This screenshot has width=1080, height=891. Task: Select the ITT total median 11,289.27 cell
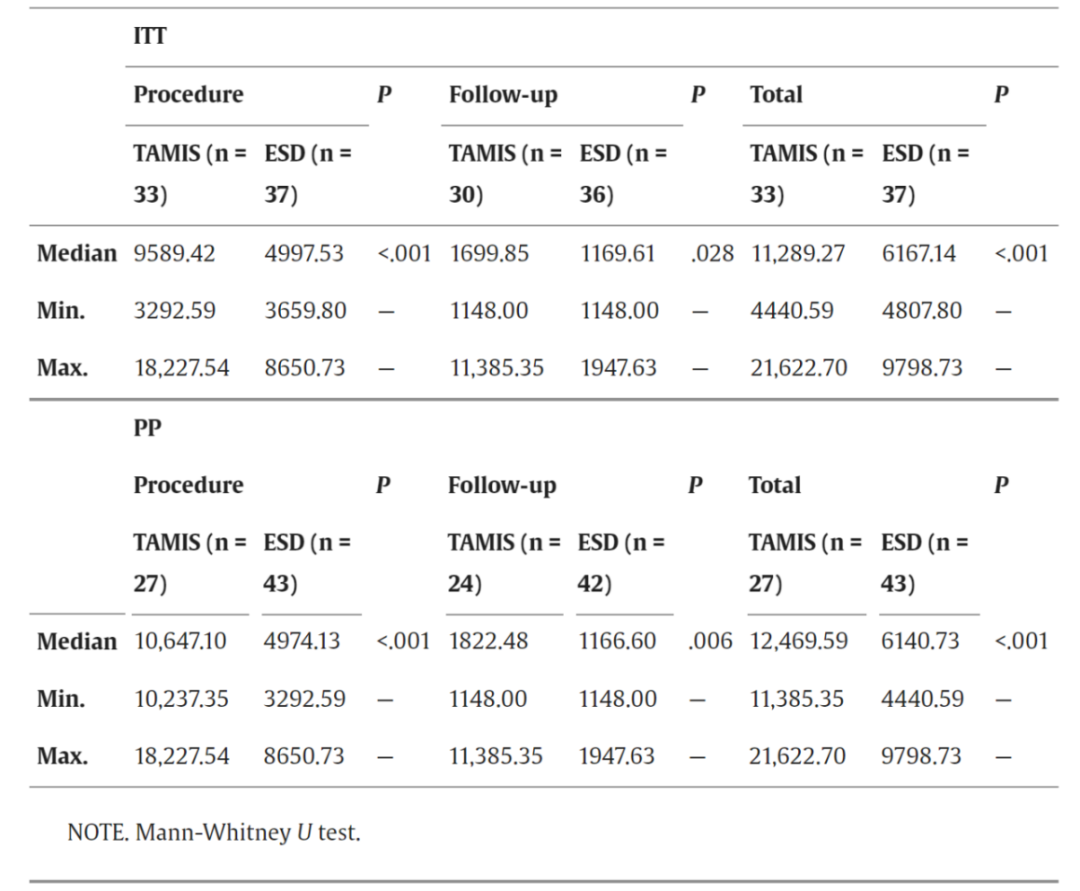click(x=798, y=254)
